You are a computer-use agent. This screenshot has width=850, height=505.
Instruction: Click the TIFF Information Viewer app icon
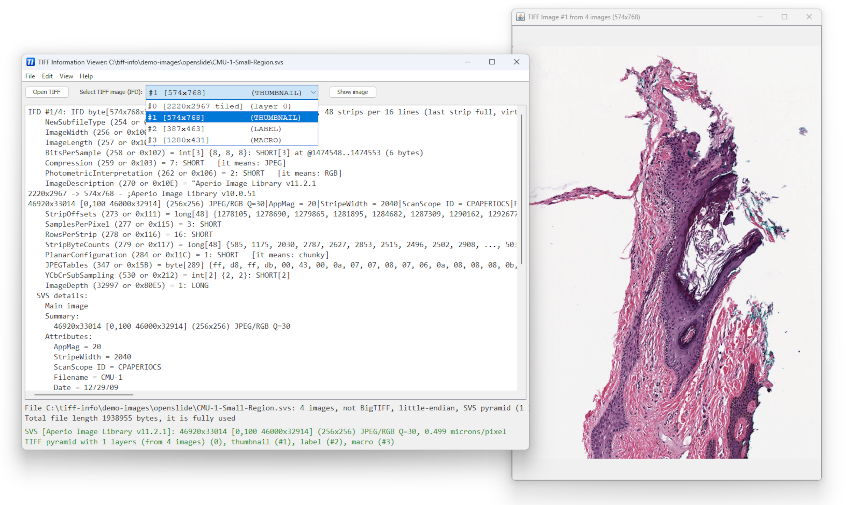point(30,62)
